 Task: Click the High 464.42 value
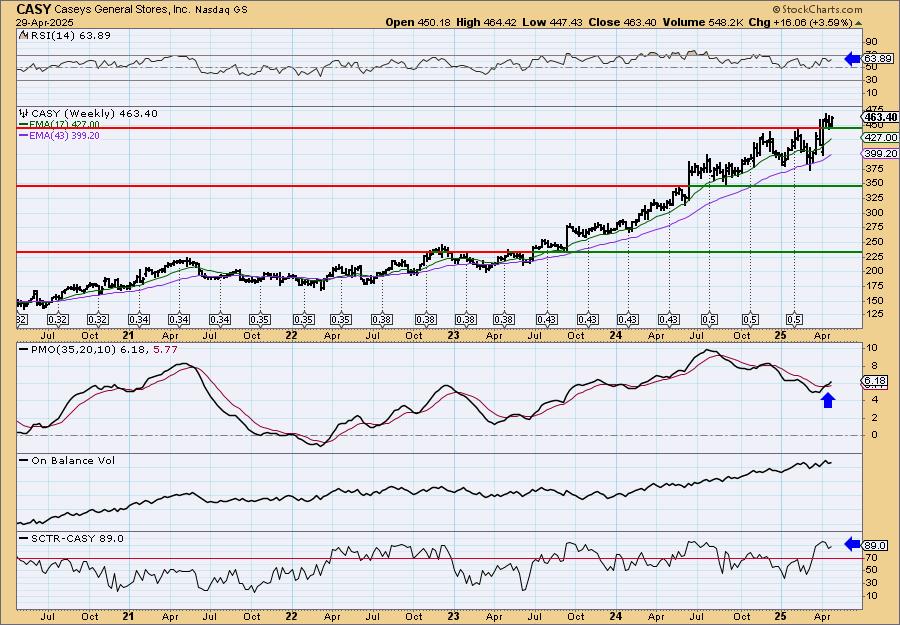point(486,22)
